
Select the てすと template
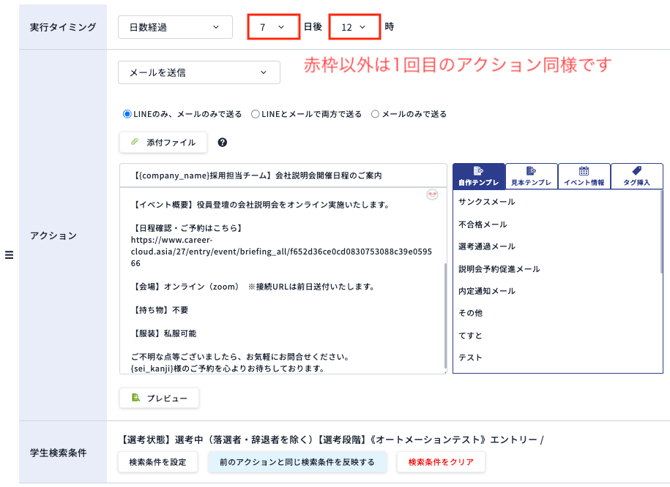[470, 335]
